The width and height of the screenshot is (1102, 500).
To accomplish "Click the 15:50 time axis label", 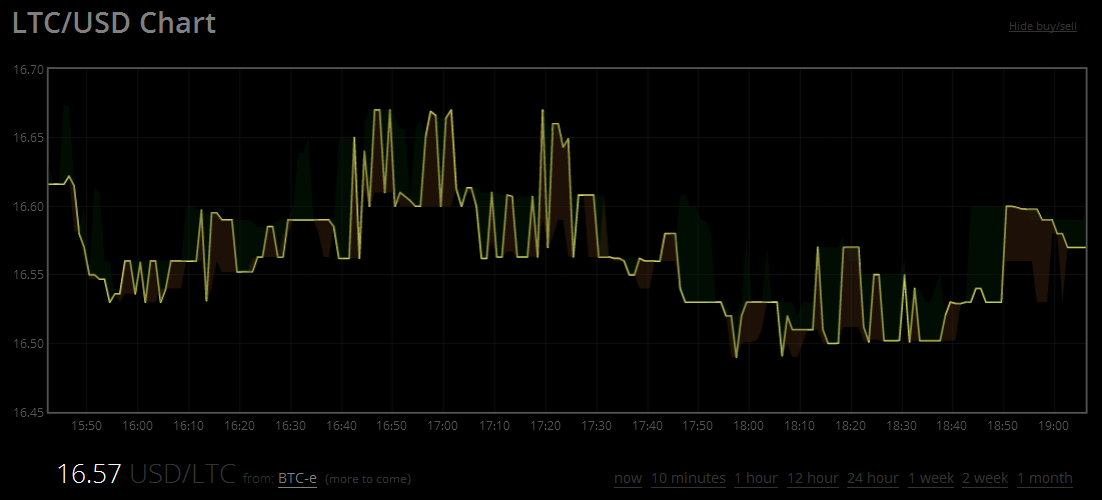I will coord(86,425).
